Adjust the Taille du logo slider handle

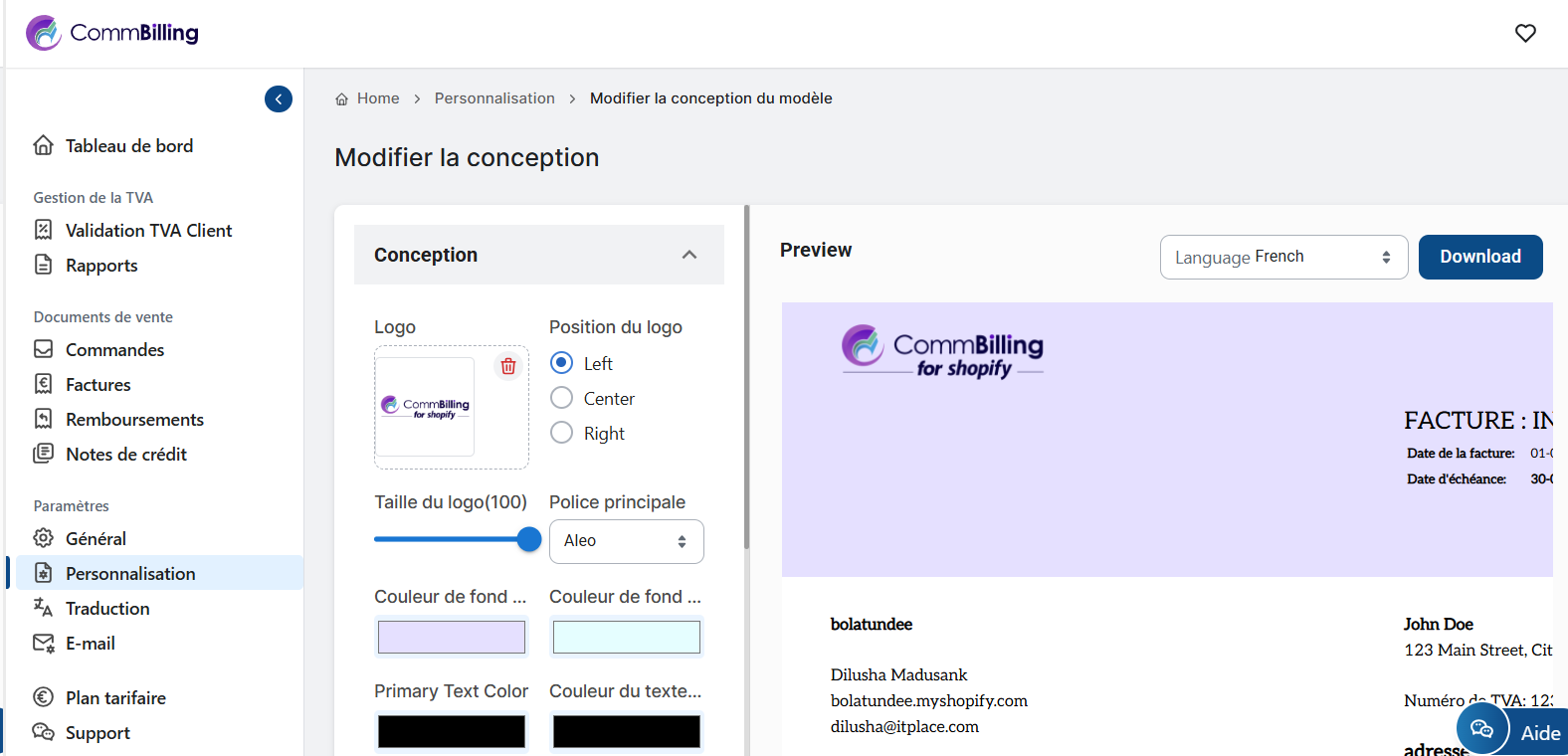(x=529, y=539)
